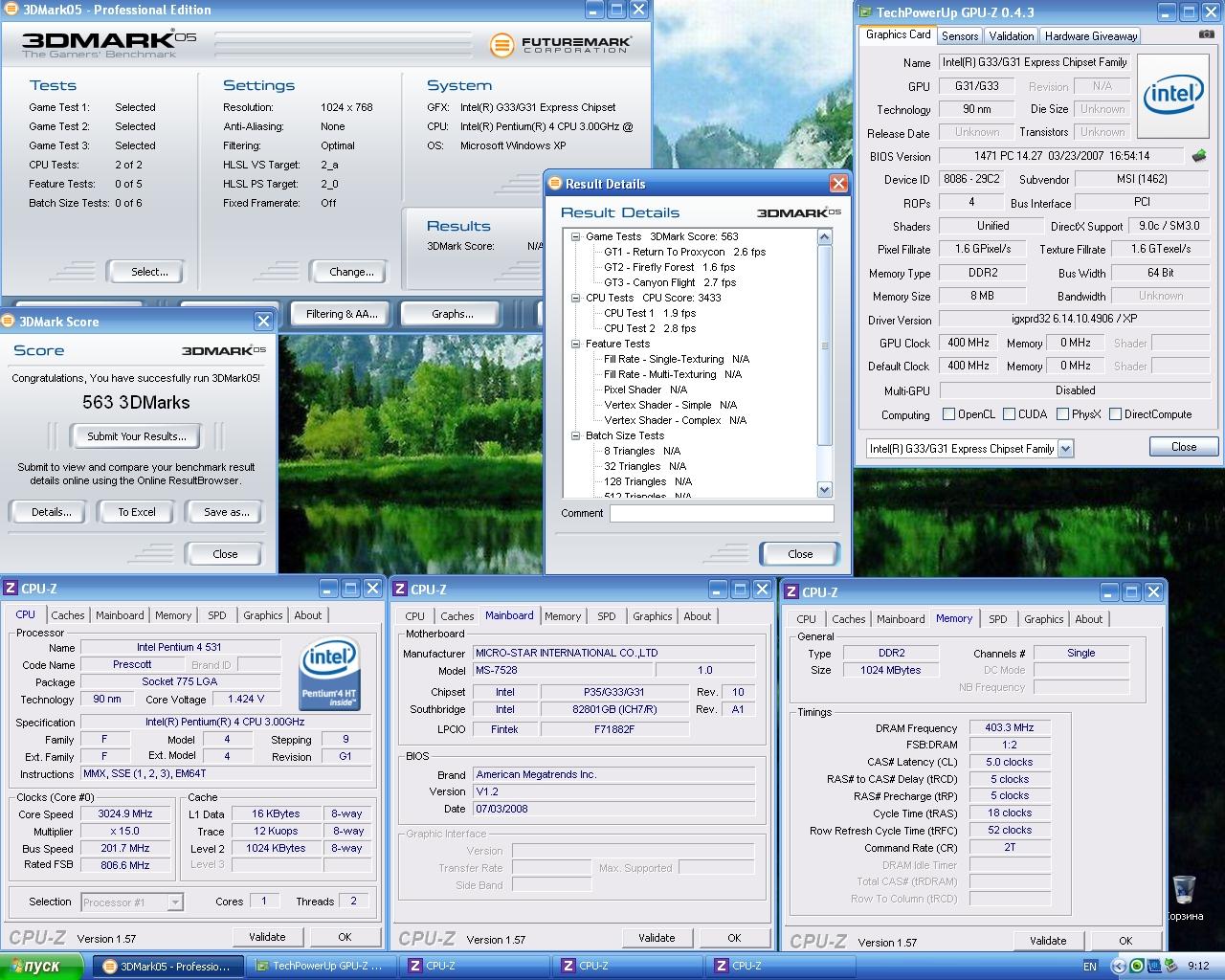Click Validate in the CPU-Z memory window
The height and width of the screenshot is (980, 1225).
[1048, 941]
